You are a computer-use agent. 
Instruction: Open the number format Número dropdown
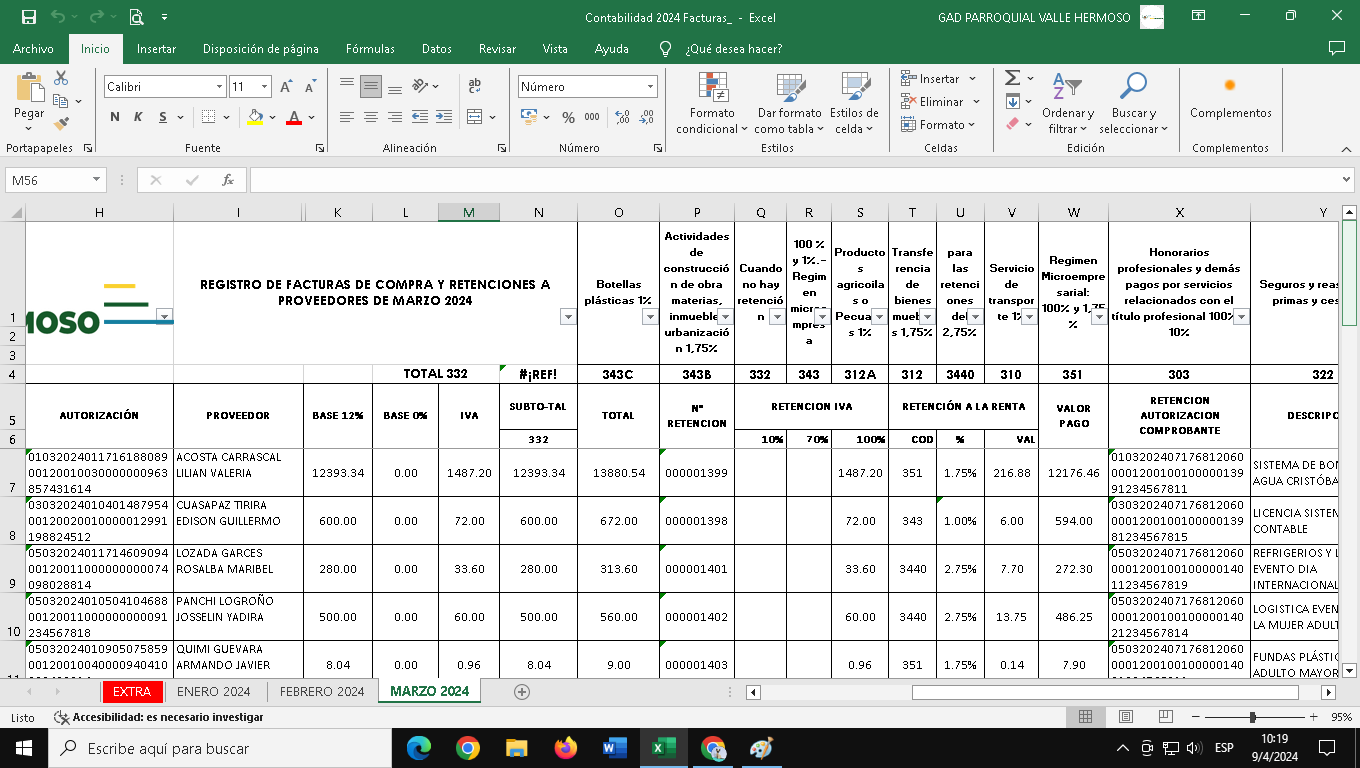point(650,87)
